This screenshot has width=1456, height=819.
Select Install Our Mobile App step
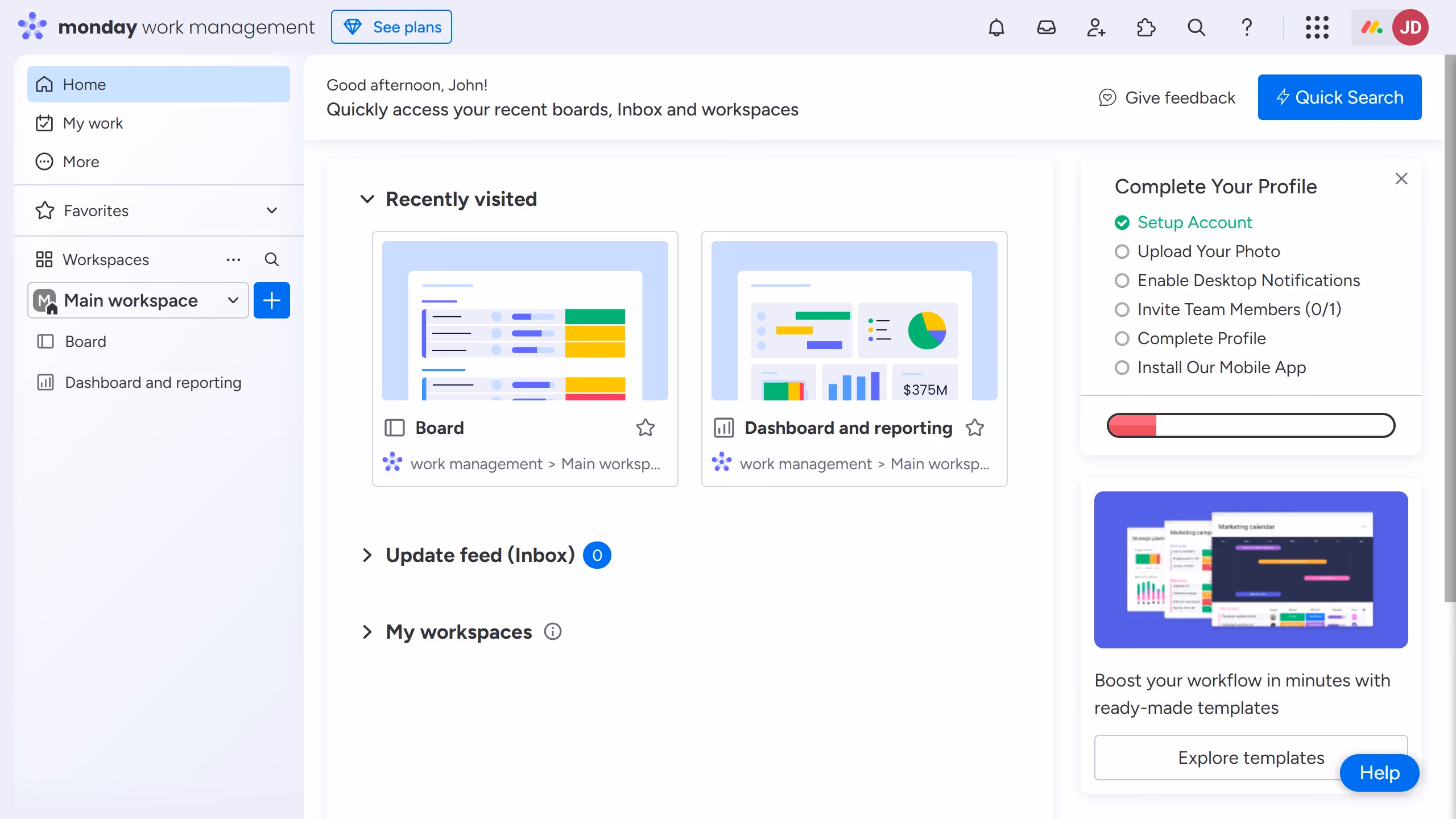[x=1210, y=367]
